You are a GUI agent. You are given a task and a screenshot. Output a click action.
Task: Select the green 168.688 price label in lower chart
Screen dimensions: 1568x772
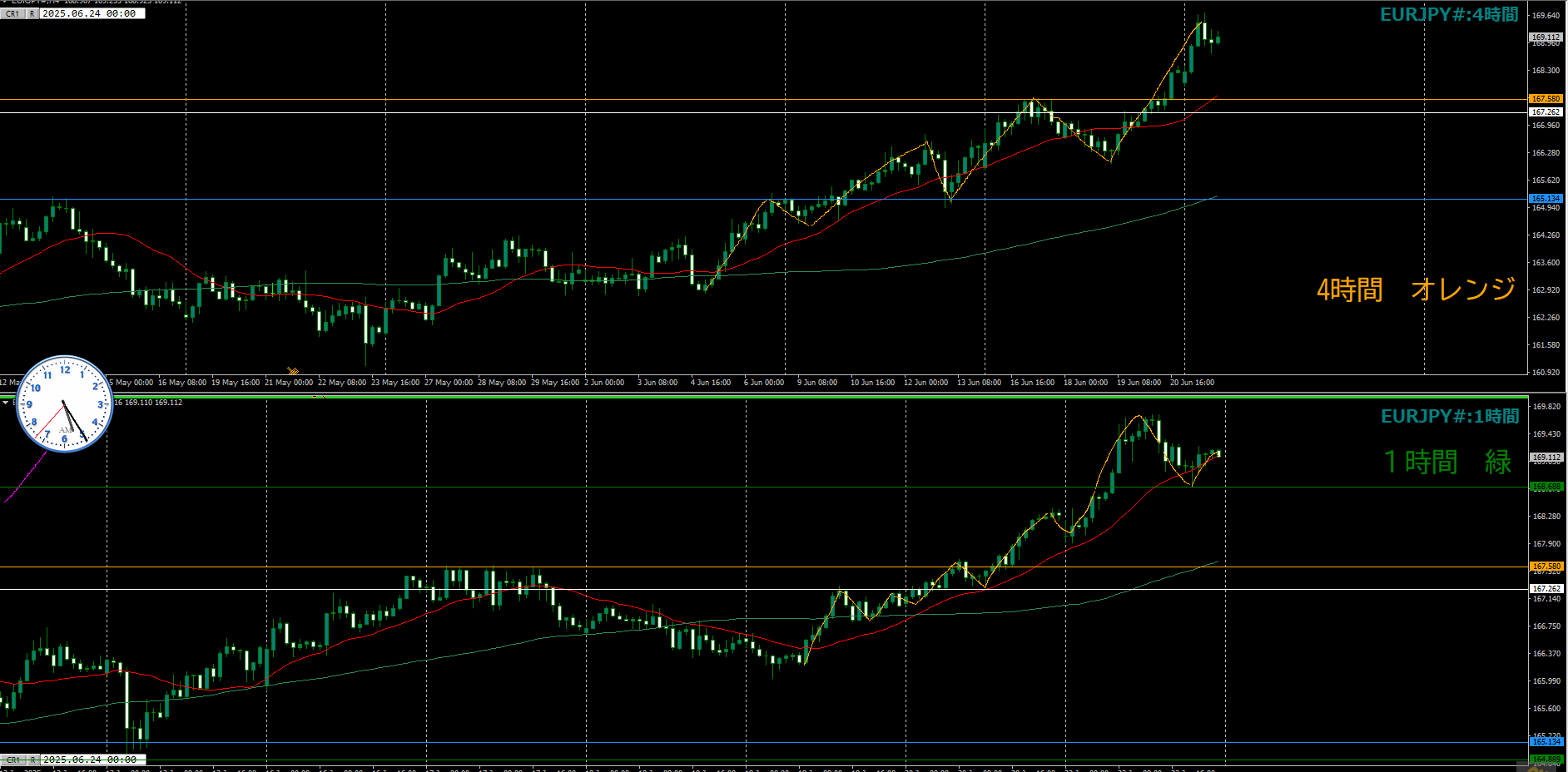(1546, 487)
